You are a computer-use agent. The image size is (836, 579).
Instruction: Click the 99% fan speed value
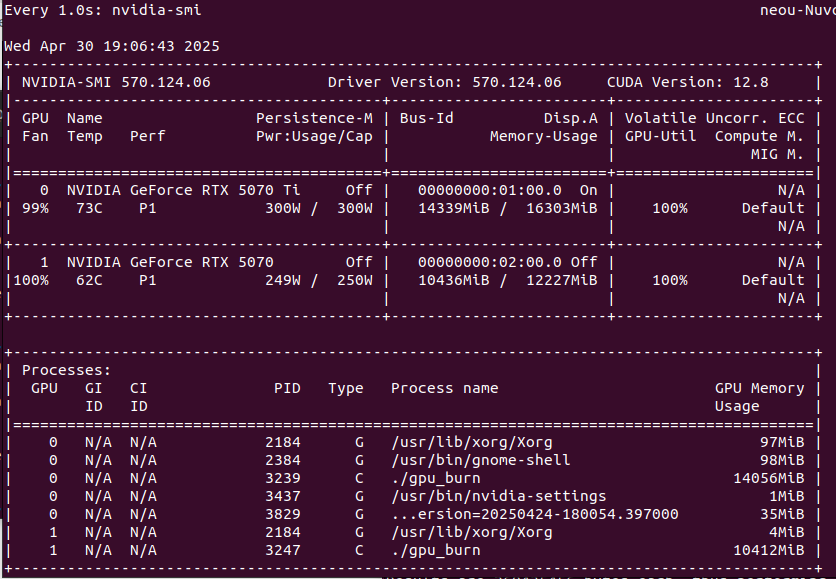pos(31,208)
